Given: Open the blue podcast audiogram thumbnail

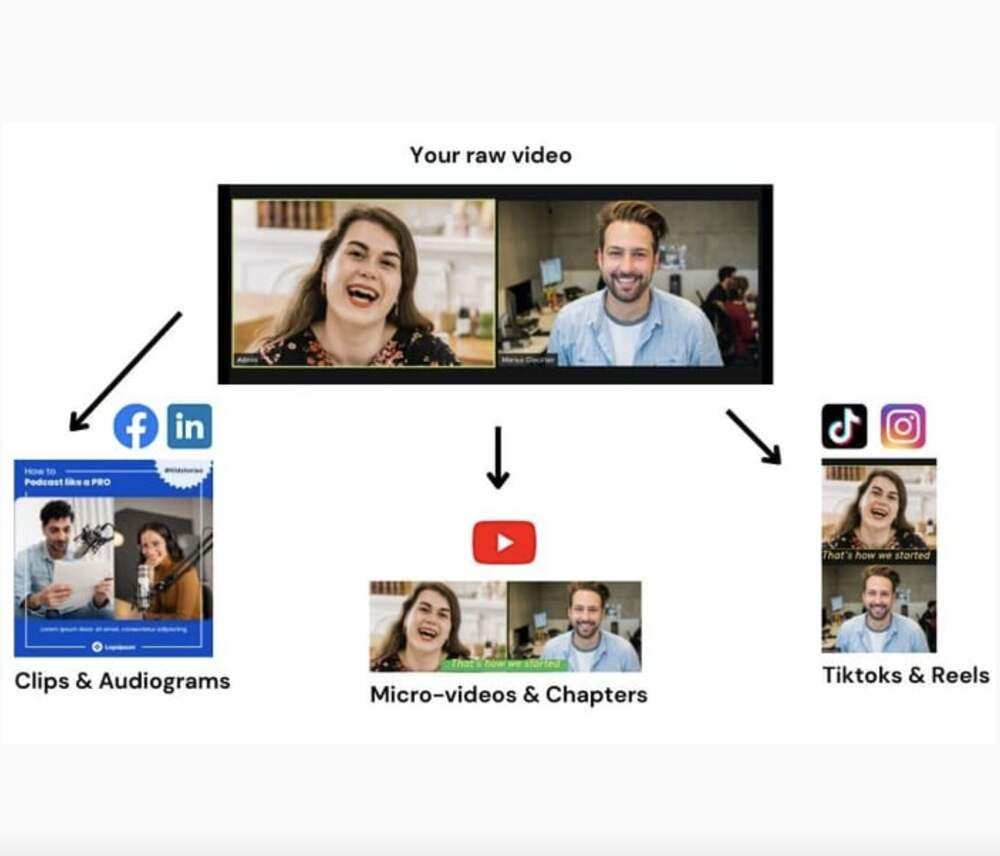Looking at the screenshot, I should (x=114, y=558).
